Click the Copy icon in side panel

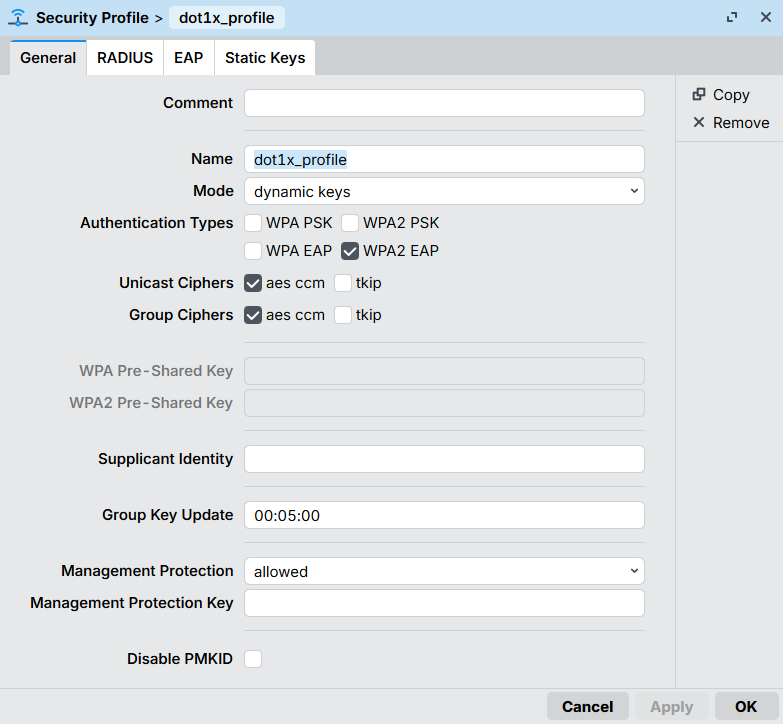point(699,94)
